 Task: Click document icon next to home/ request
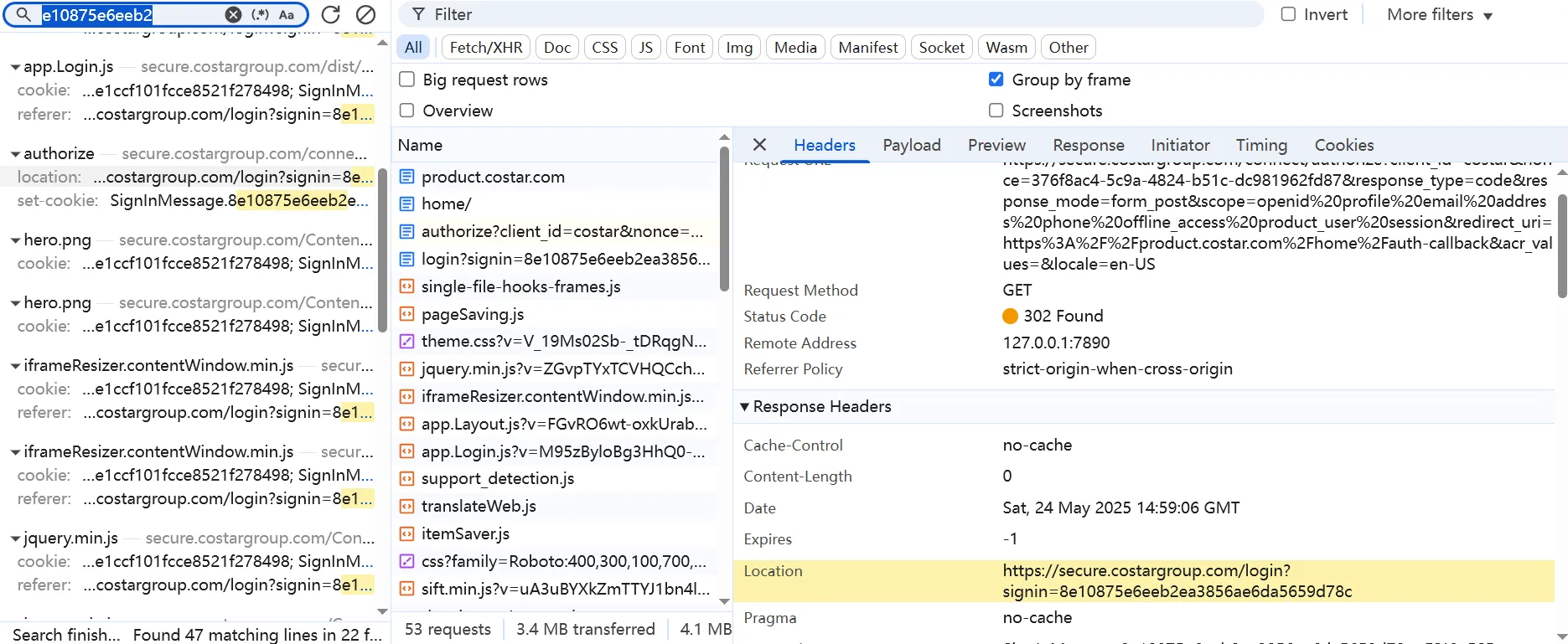pos(406,204)
